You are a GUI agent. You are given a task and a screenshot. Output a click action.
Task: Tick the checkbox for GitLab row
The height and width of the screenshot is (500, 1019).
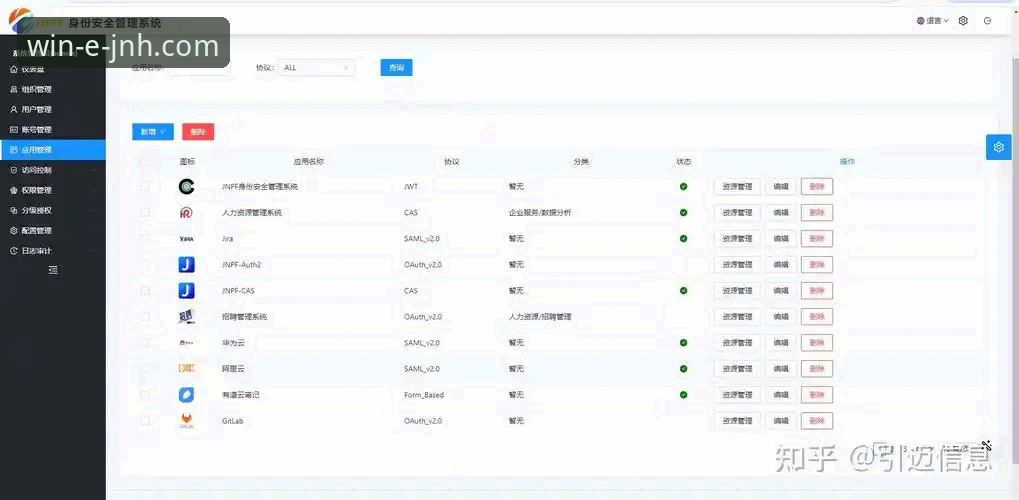(x=145, y=421)
